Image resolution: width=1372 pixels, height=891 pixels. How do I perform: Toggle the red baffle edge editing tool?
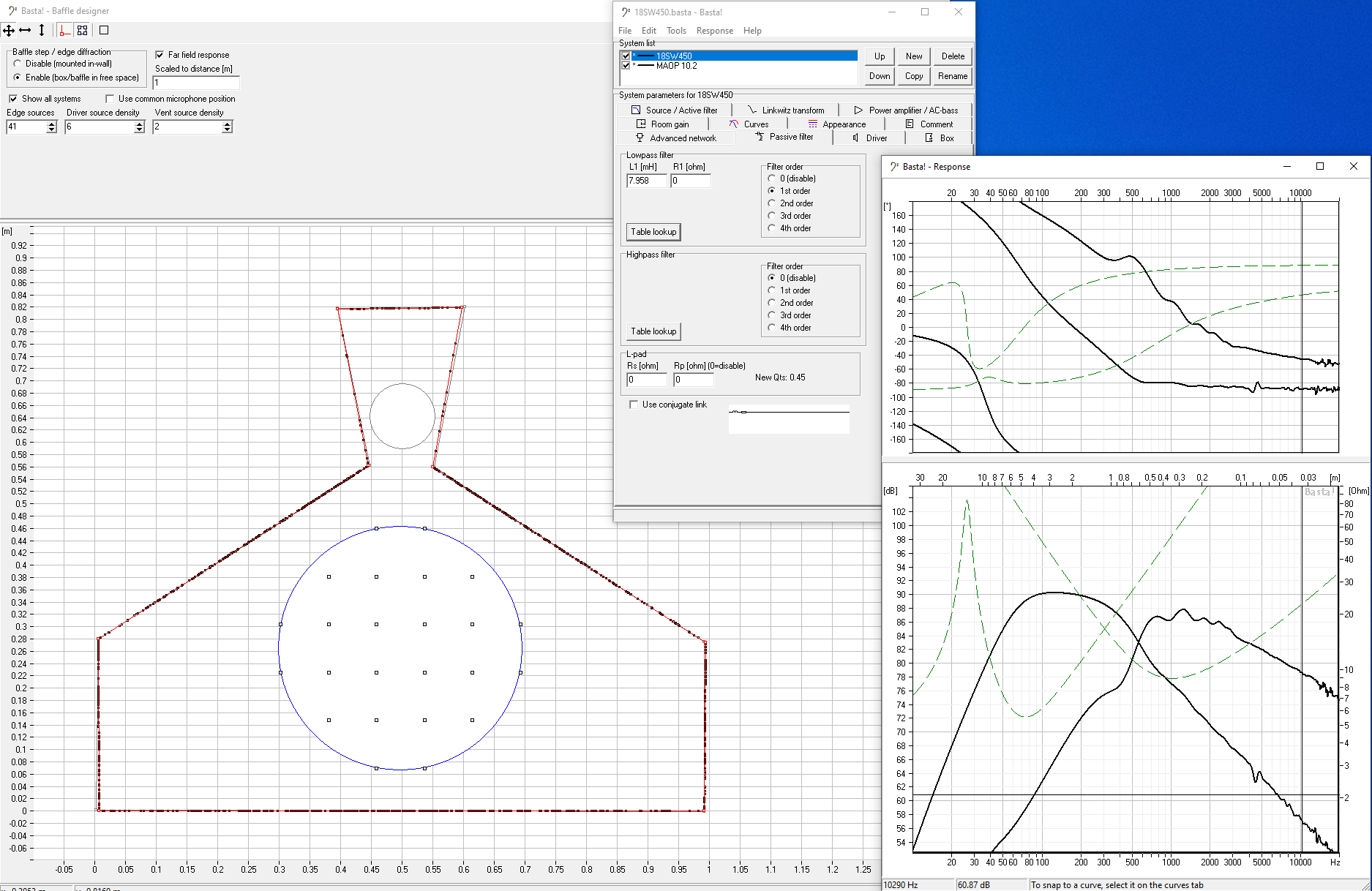pos(65,30)
